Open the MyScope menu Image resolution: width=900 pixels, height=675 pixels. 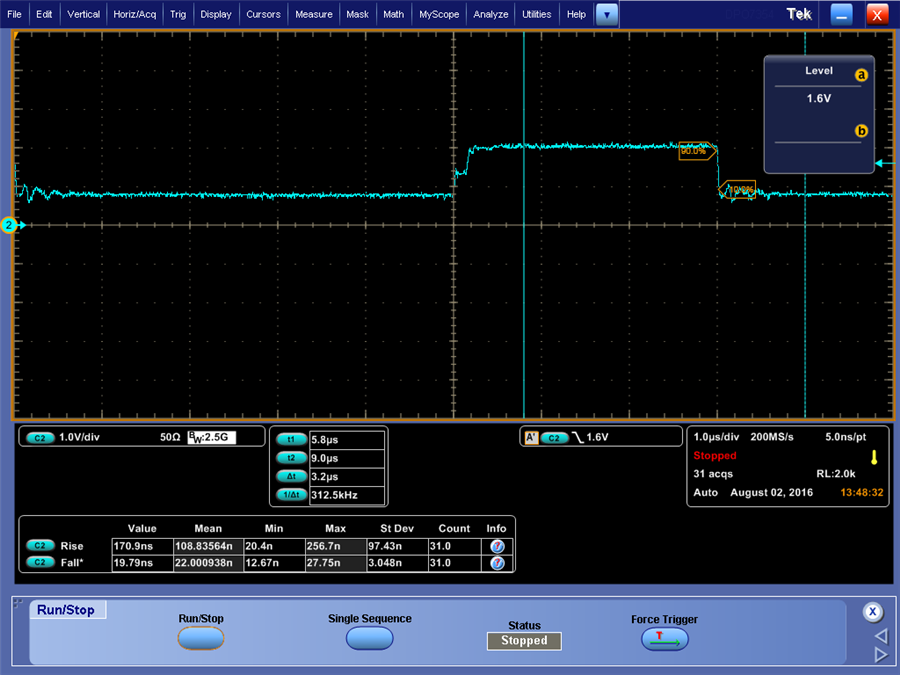(439, 14)
